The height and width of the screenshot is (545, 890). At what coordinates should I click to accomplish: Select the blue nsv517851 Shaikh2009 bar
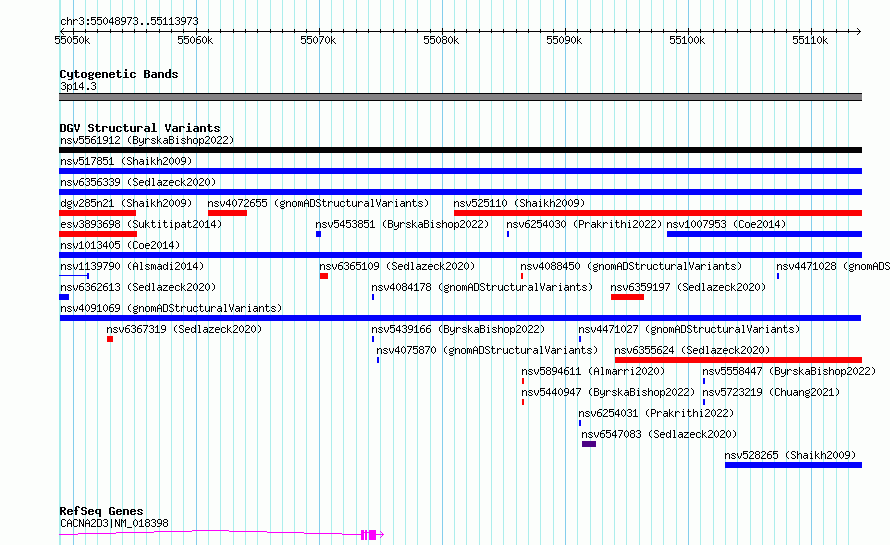click(x=460, y=171)
